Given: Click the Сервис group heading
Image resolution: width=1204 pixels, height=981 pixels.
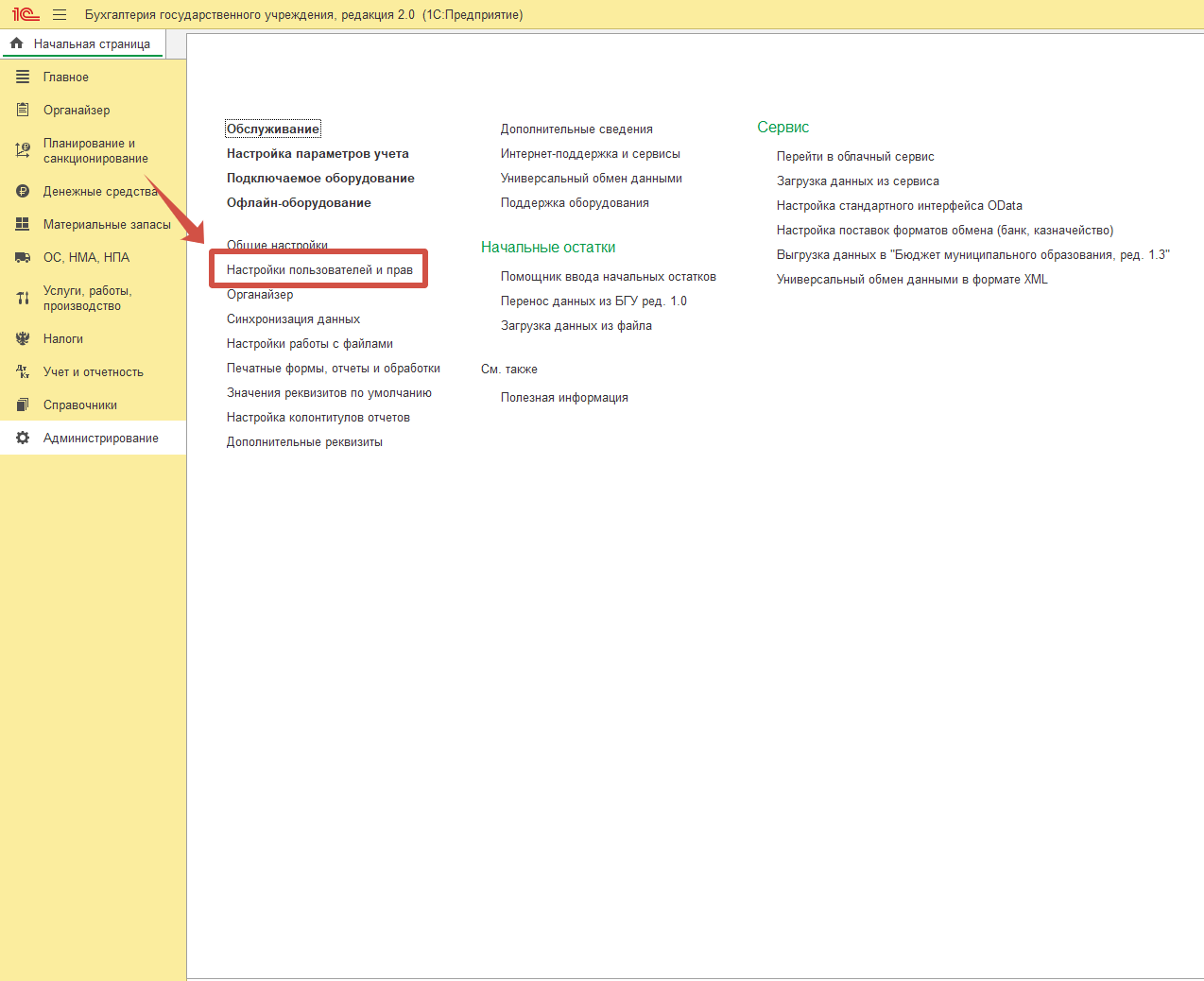Looking at the screenshot, I should point(783,127).
